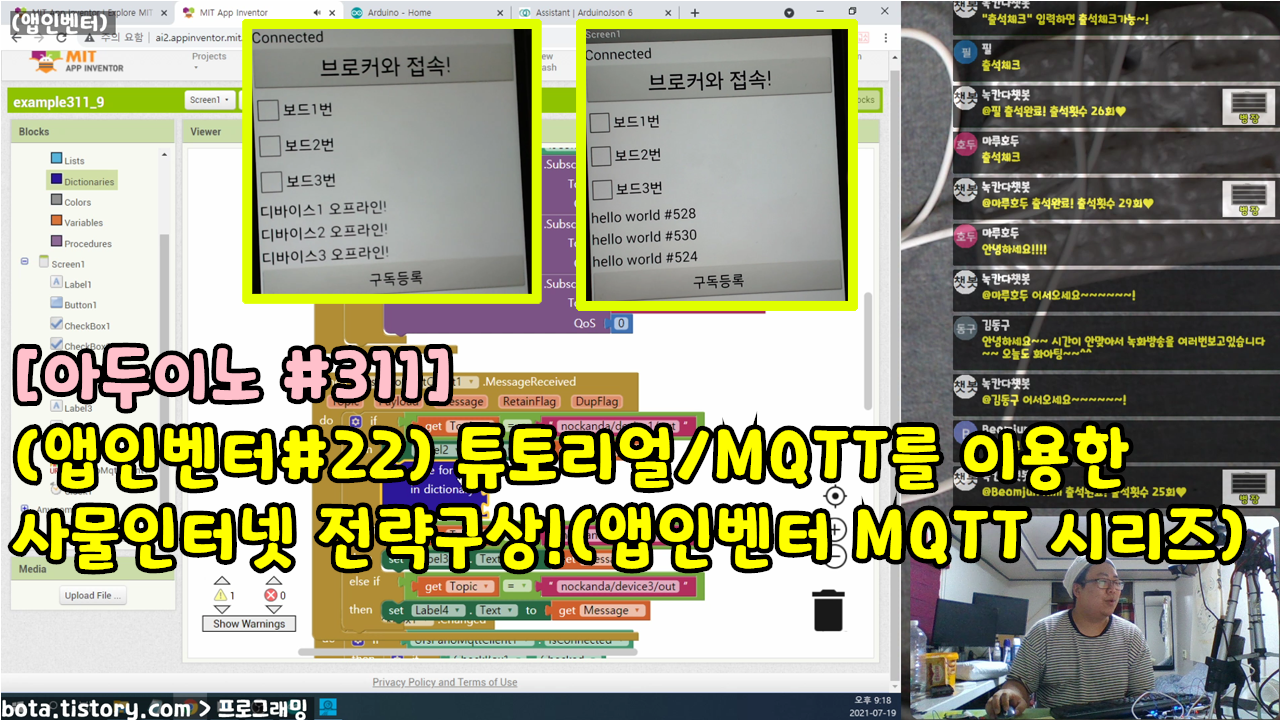The height and width of the screenshot is (720, 1280).
Task: Edit the QoS value 0 block
Action: tap(621, 323)
